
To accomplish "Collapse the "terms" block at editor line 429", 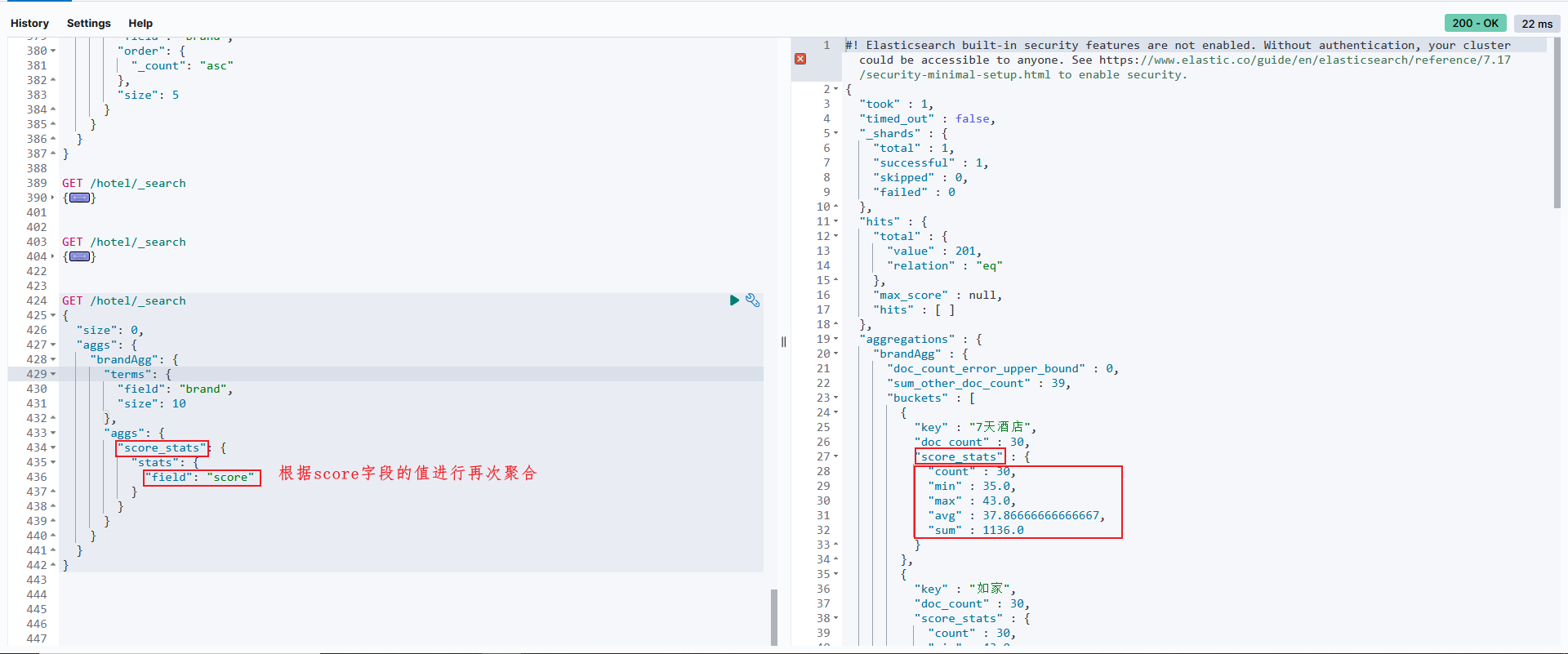I will click(53, 374).
